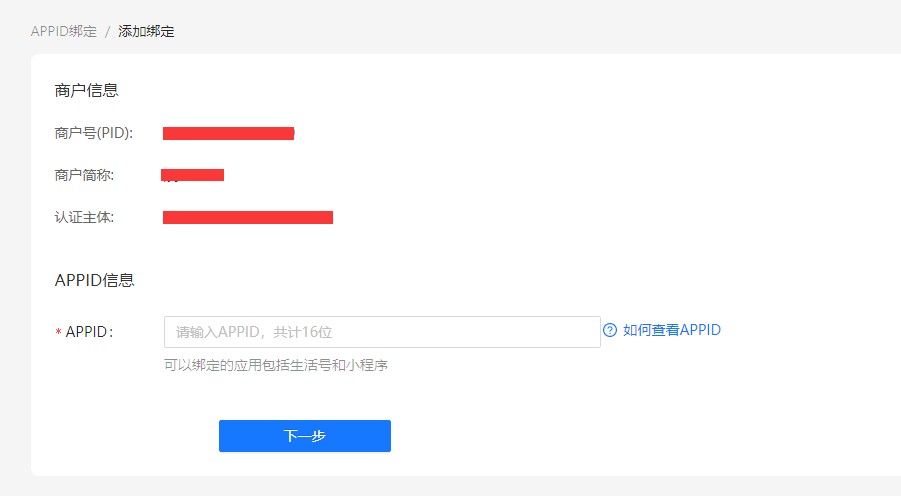The width and height of the screenshot is (901, 496).
Task: Click the APPID field label
Action: point(89,332)
